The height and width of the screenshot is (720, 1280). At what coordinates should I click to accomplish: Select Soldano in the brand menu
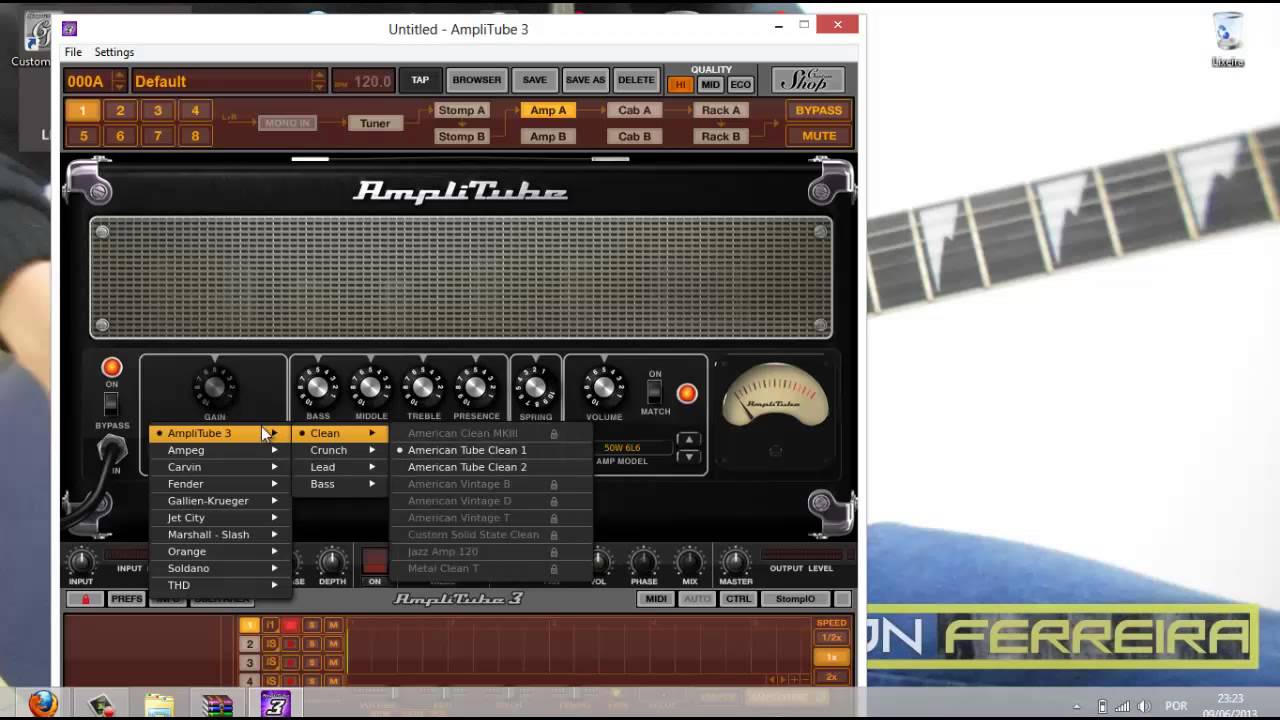tap(220, 568)
